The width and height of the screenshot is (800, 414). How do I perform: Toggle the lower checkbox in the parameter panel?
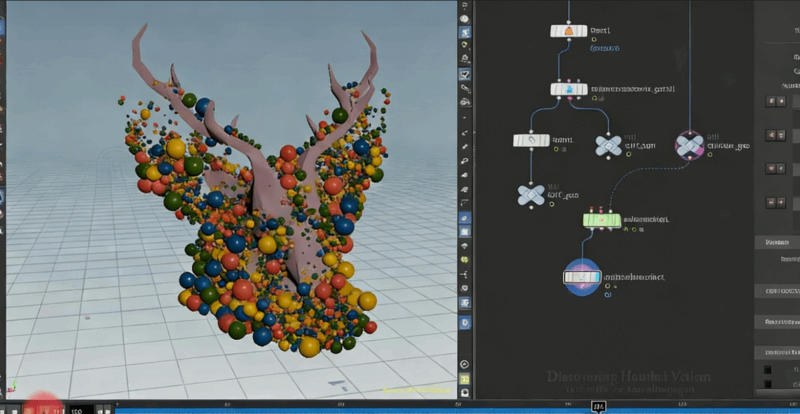pyautogui.click(x=767, y=385)
